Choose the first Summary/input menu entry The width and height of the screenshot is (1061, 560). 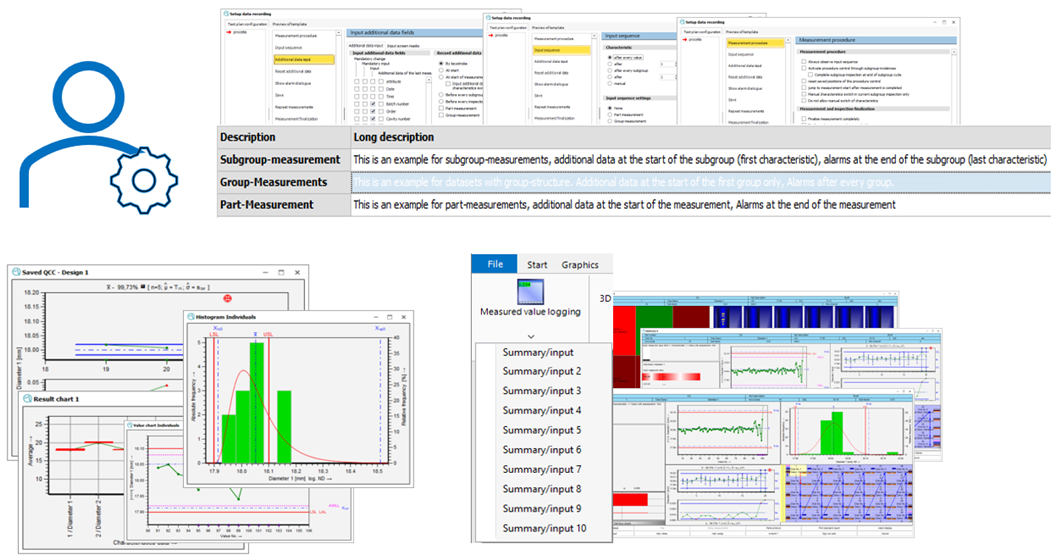tap(538, 352)
